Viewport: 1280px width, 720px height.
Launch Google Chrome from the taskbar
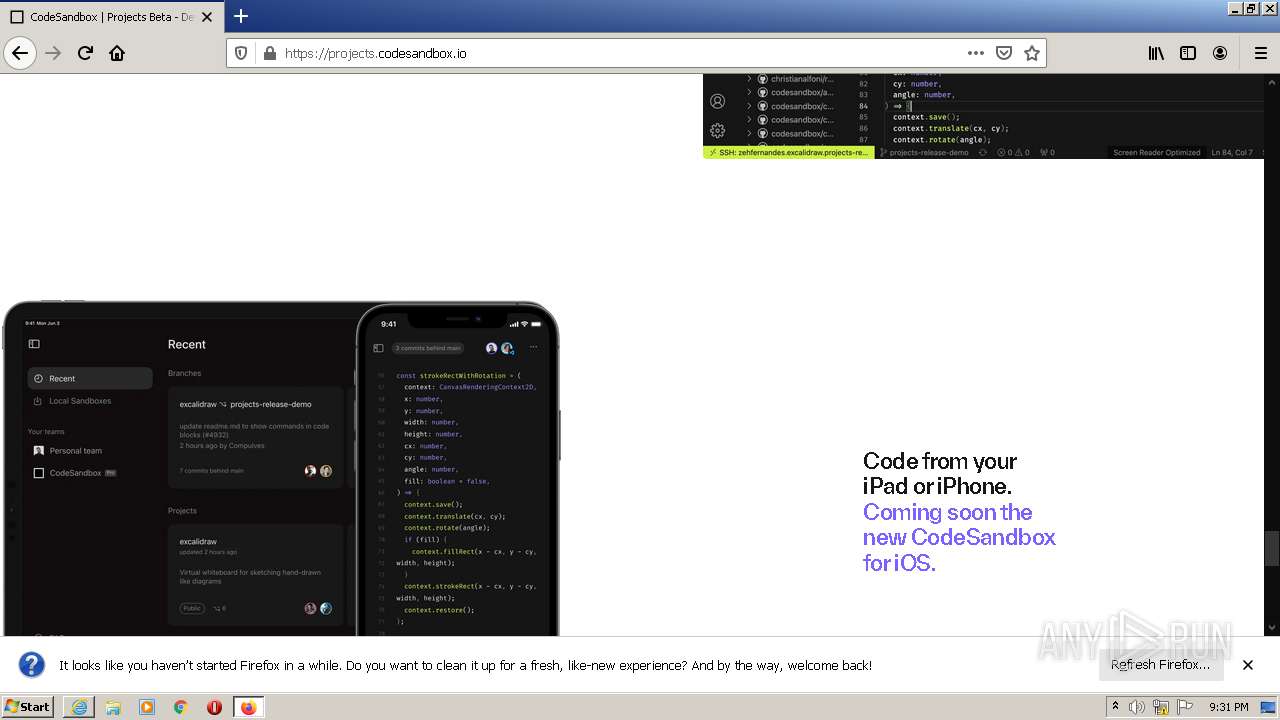click(x=181, y=707)
